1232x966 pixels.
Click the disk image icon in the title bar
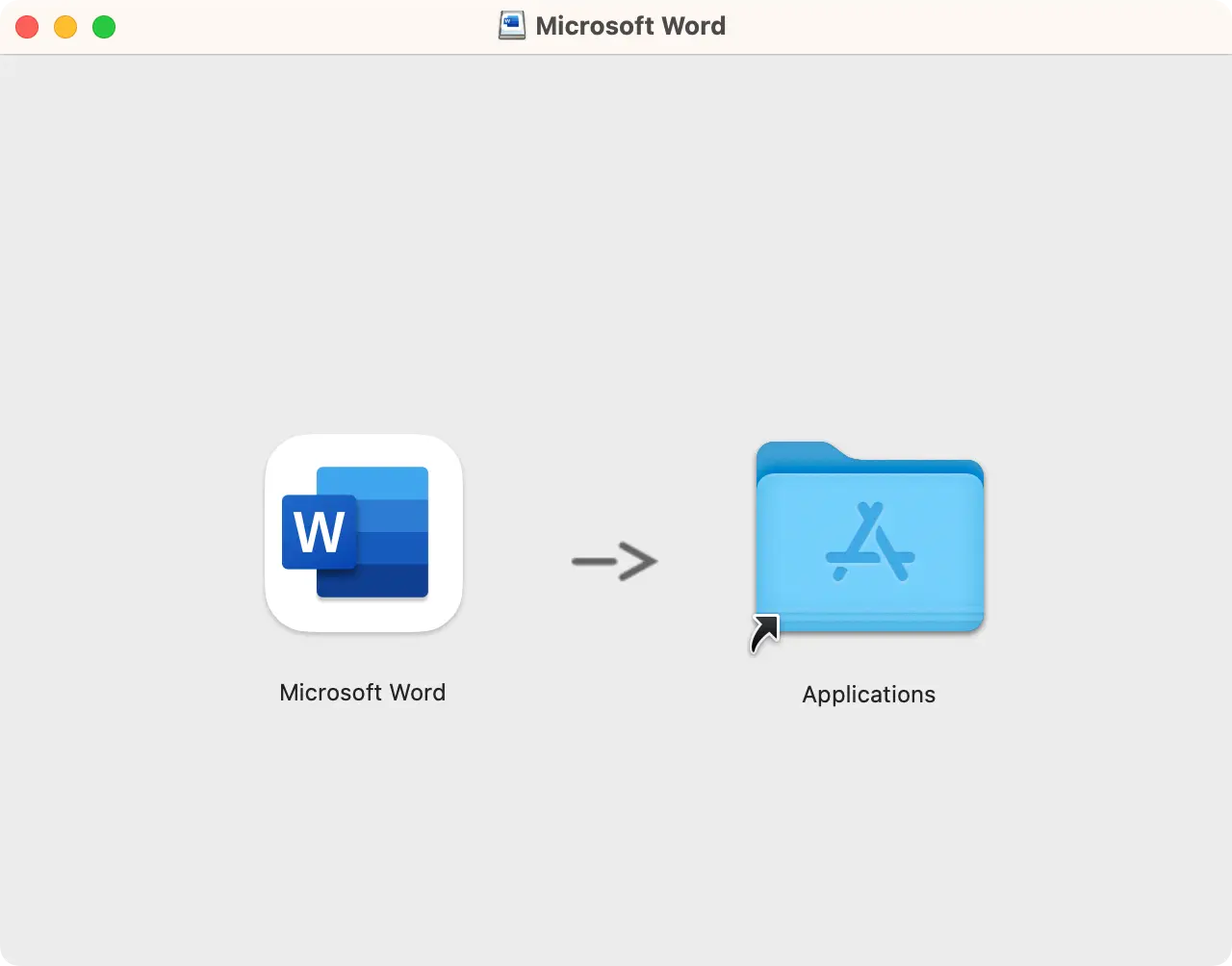click(512, 25)
